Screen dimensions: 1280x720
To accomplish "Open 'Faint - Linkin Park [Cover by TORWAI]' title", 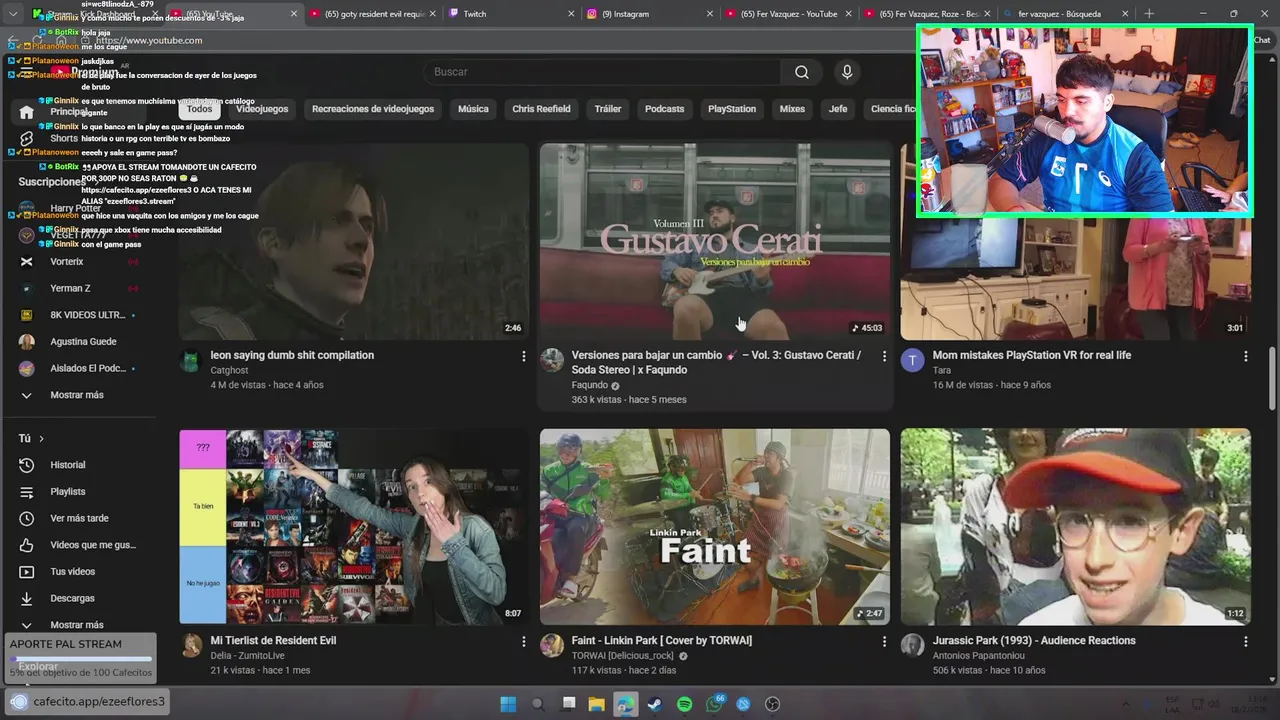I will tap(661, 640).
